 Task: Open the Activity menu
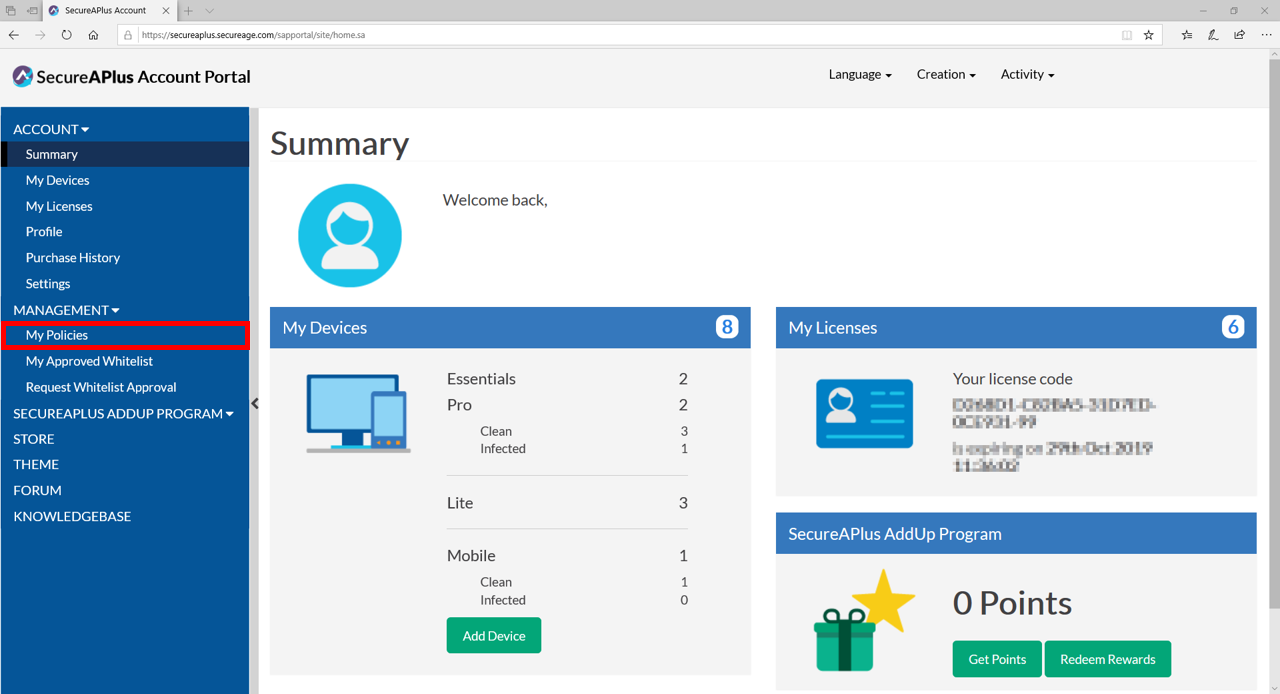[x=1025, y=74]
